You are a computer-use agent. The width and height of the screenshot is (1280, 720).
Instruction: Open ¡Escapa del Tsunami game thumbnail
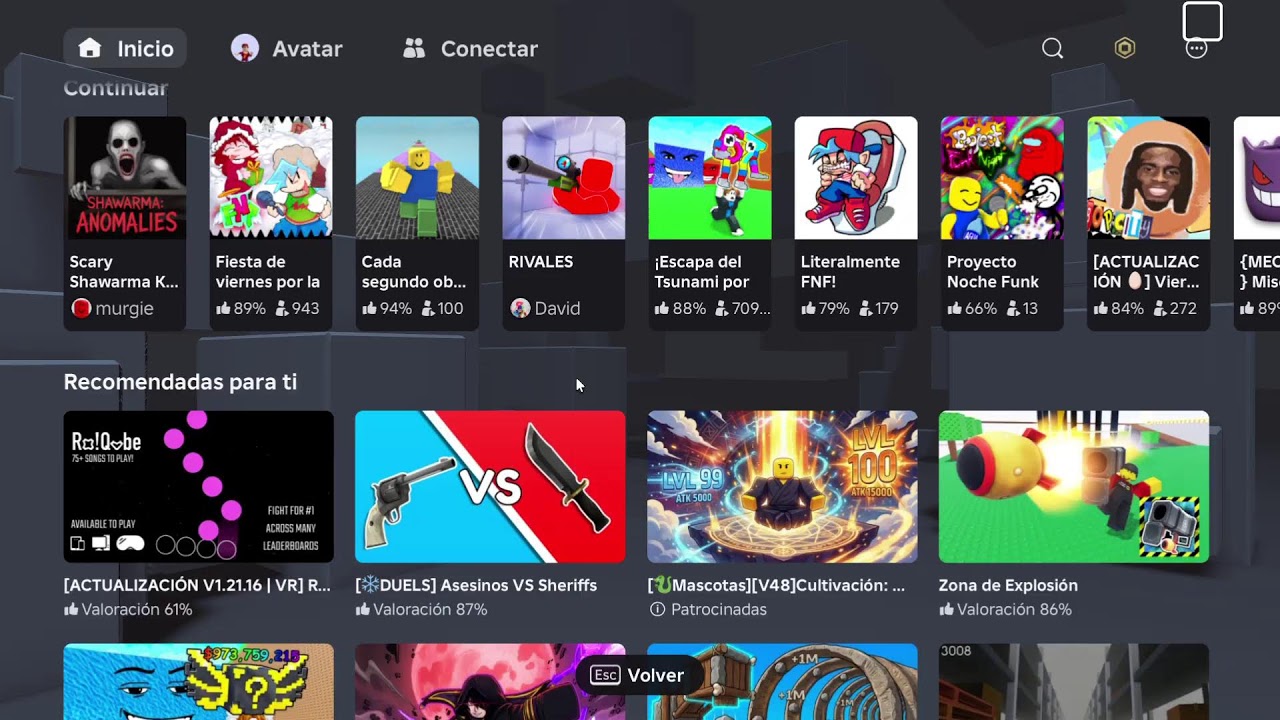point(709,178)
